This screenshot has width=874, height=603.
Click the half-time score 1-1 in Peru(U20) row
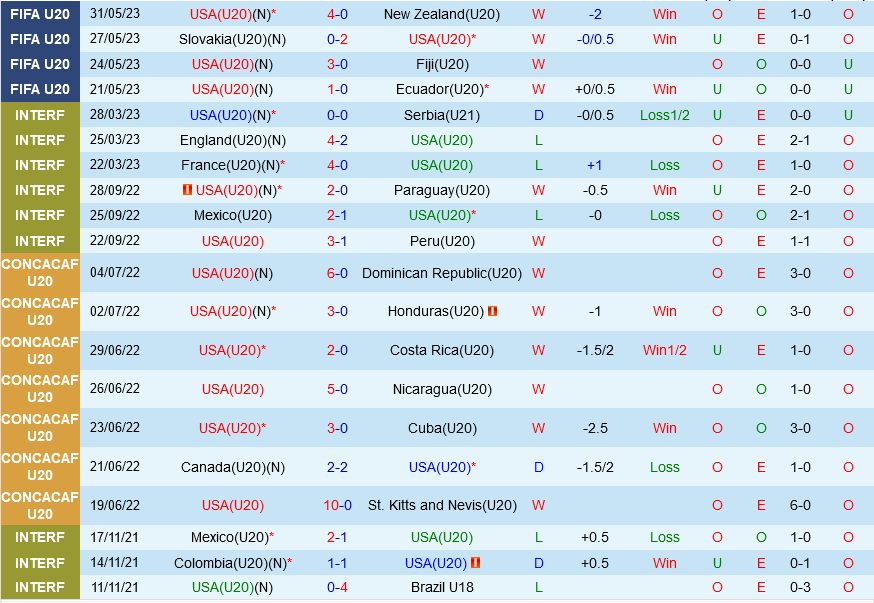800,241
